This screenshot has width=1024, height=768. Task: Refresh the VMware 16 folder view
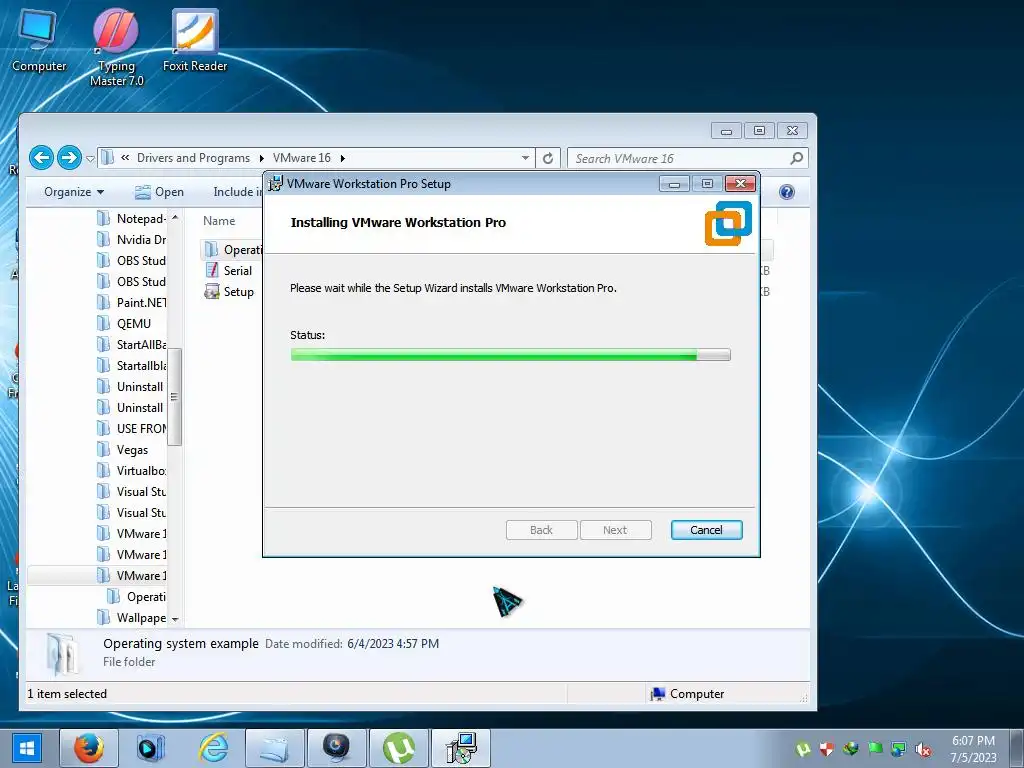(x=548, y=158)
